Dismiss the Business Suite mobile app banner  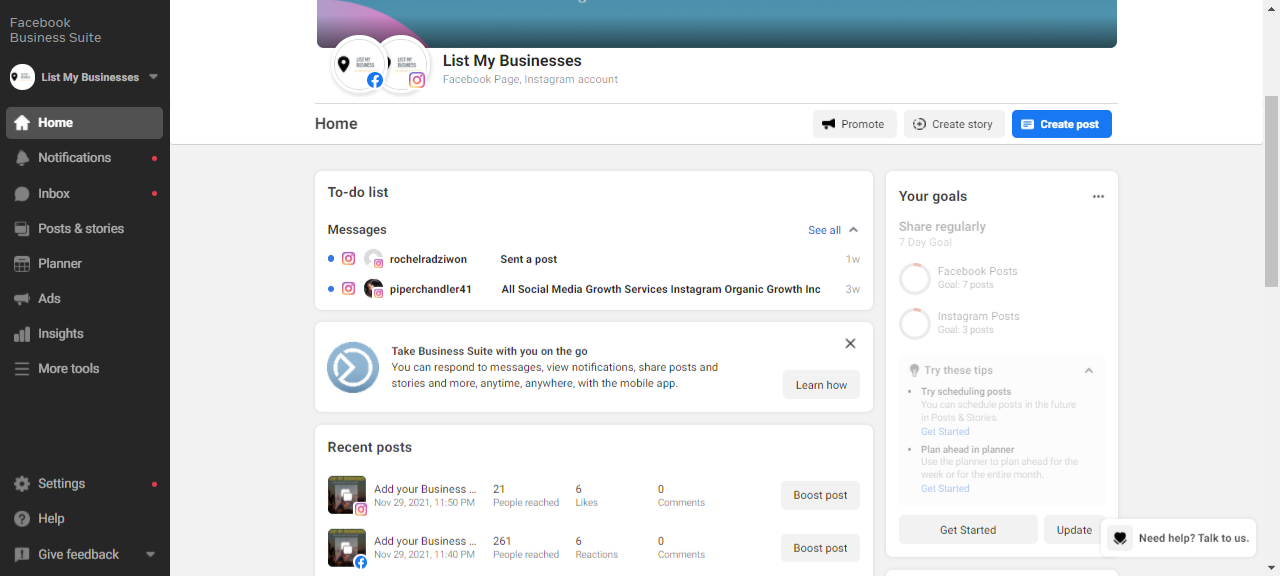[x=850, y=344]
